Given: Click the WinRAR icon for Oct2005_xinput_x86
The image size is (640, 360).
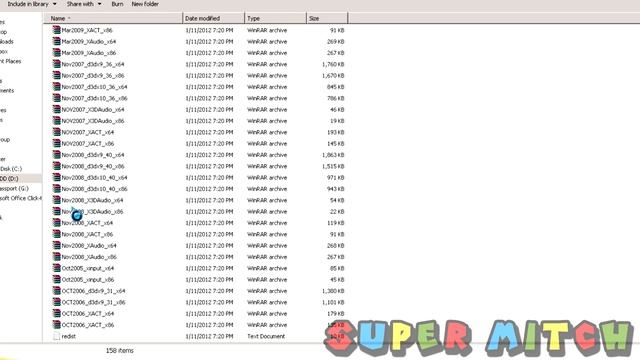Looking at the screenshot, I should (x=56, y=280).
